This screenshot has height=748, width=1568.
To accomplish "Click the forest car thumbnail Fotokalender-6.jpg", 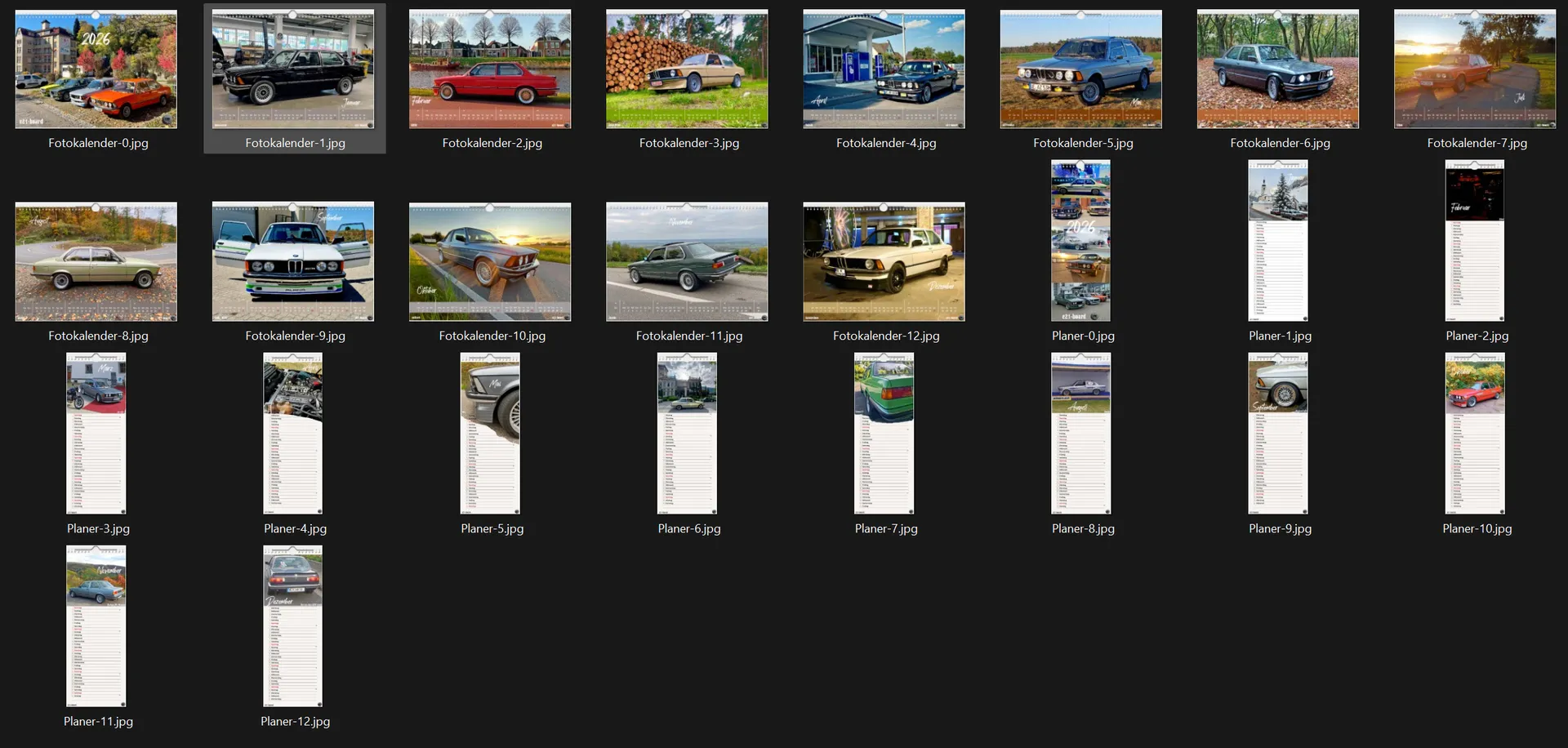I will (x=1278, y=69).
